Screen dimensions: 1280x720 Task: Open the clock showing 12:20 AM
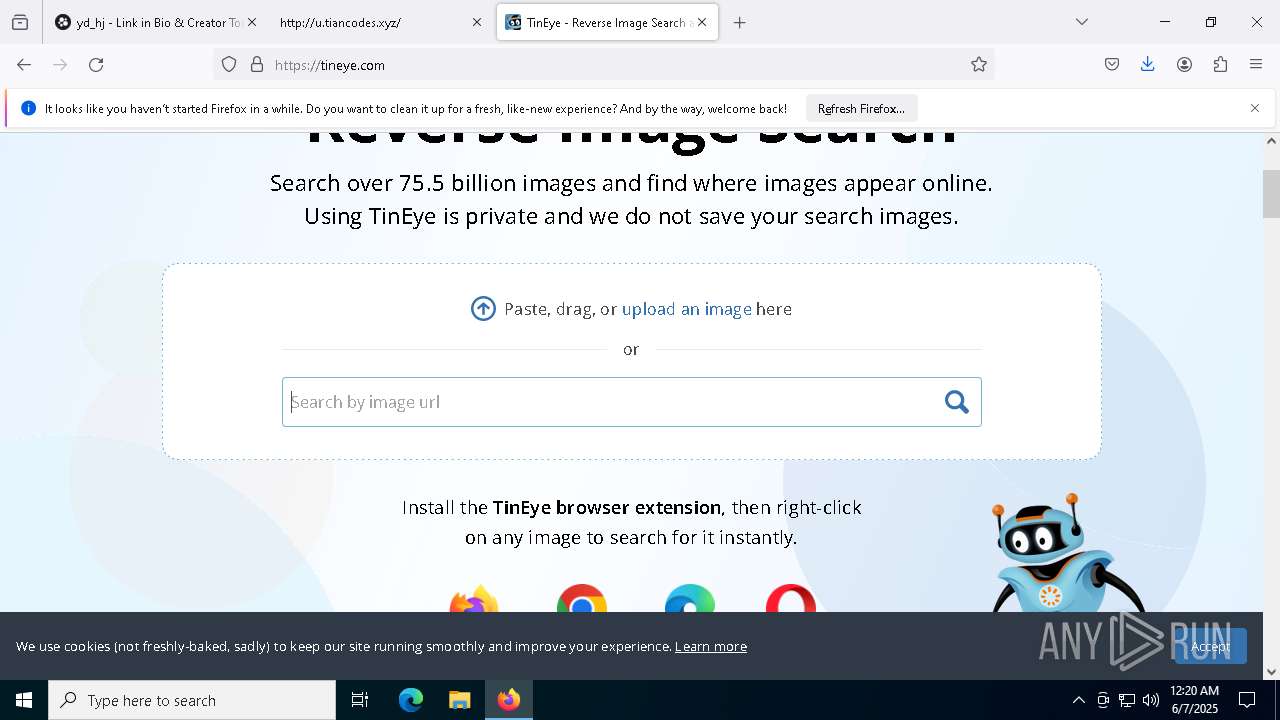pyautogui.click(x=1194, y=700)
